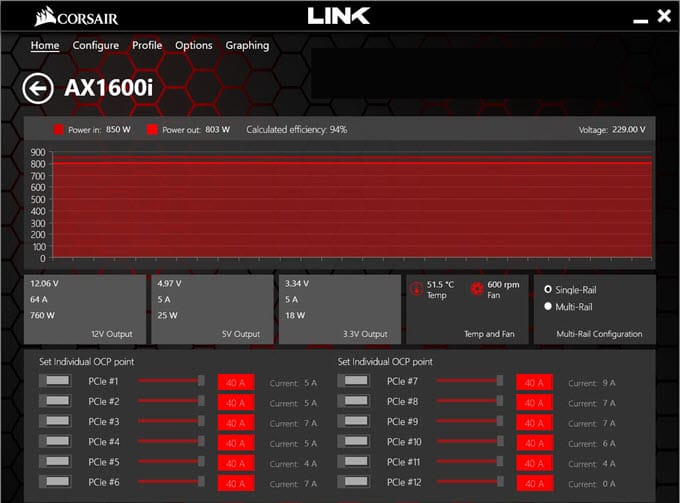Image resolution: width=680 pixels, height=503 pixels.
Task: Click the 600 rpm fan speed value
Action: tap(503, 284)
